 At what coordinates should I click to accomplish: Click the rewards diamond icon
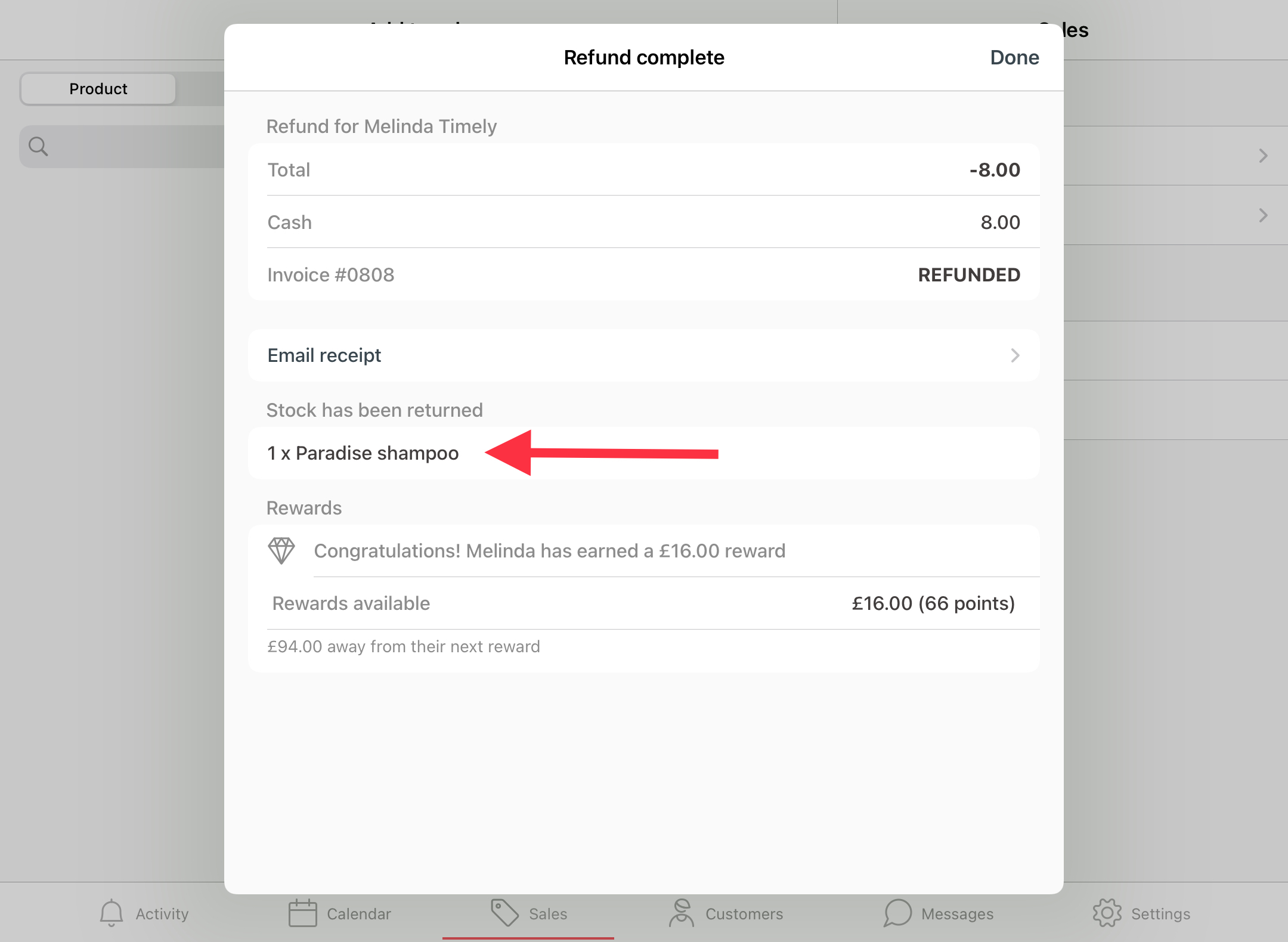coord(281,550)
